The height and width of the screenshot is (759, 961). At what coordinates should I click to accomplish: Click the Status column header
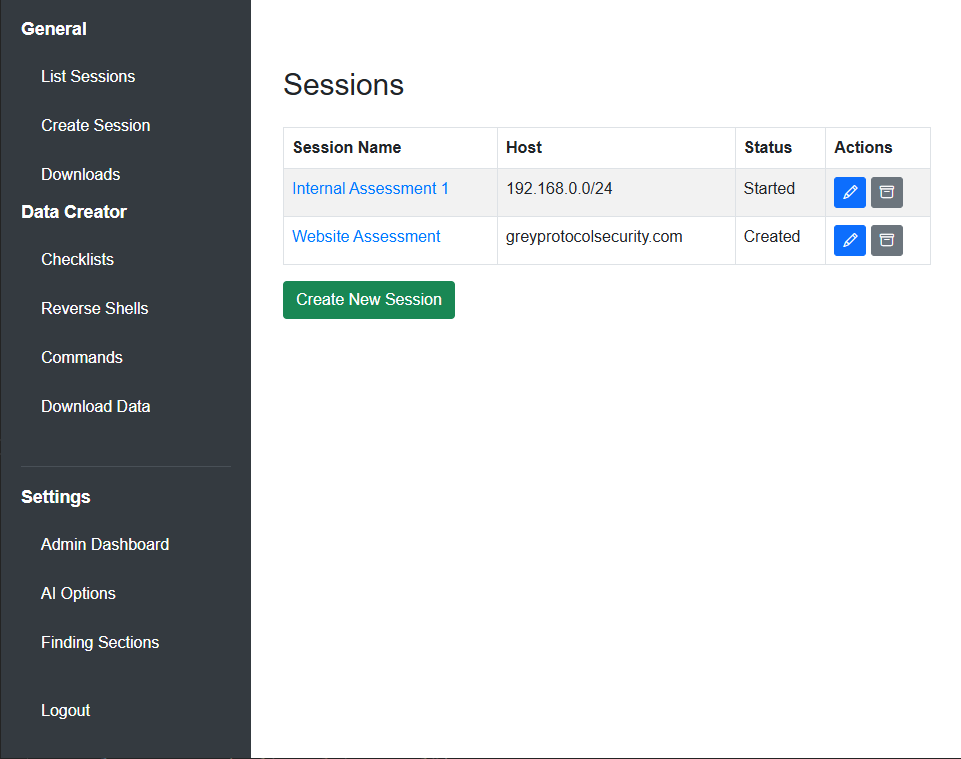click(x=768, y=147)
